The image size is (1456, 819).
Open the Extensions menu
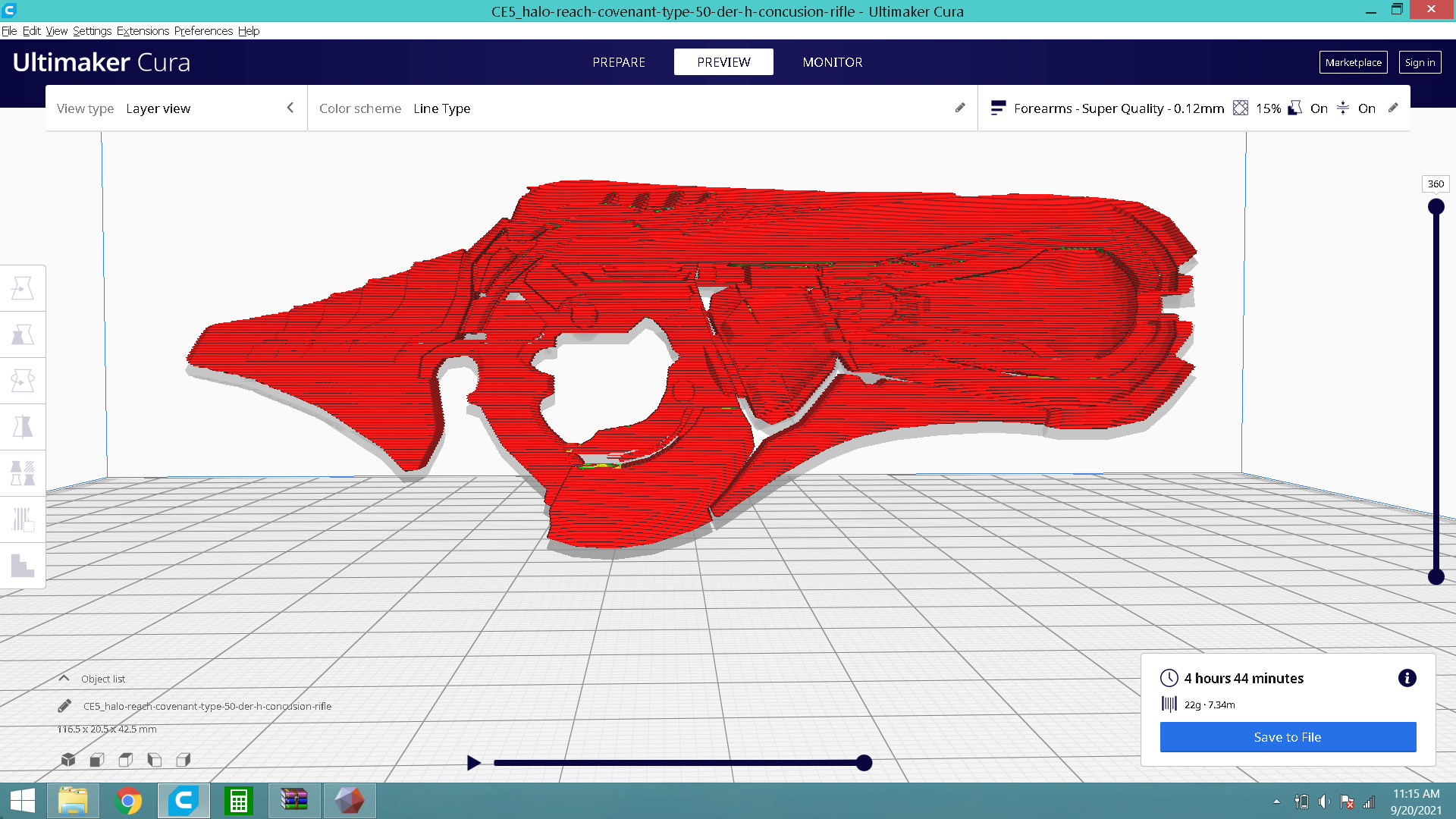[x=143, y=31]
